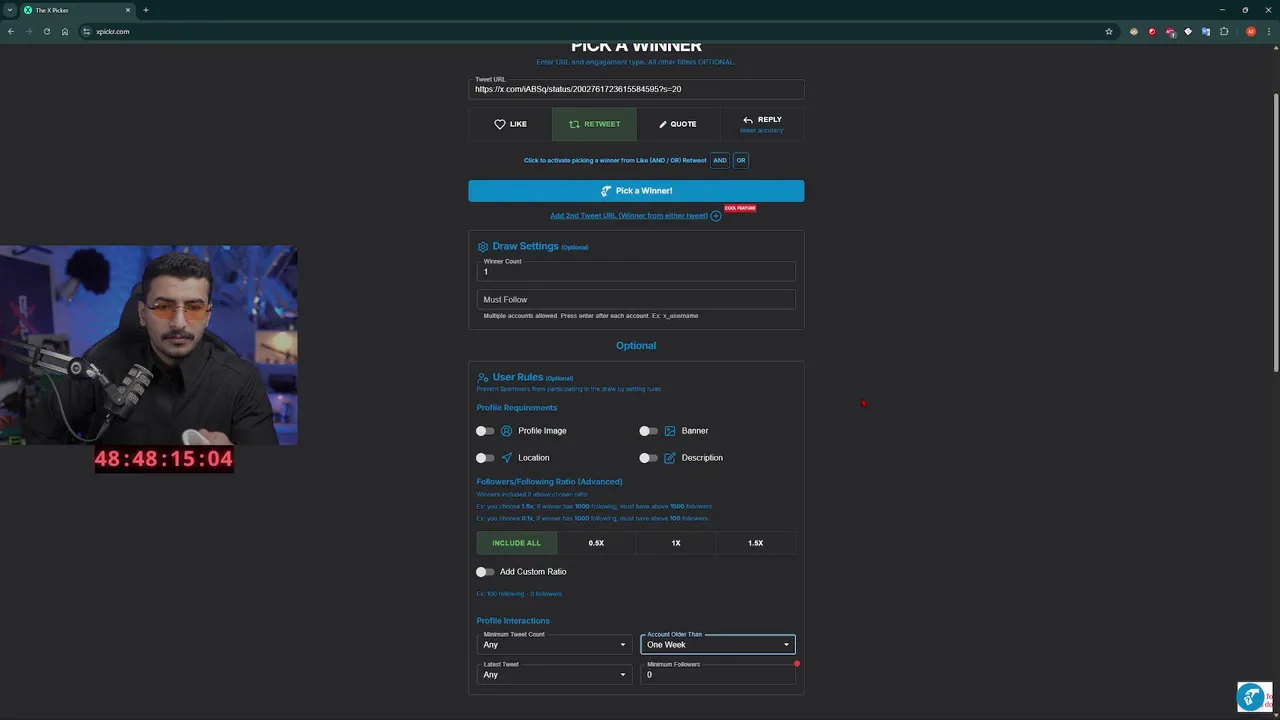The height and width of the screenshot is (720, 1280).
Task: Open the Chrome profile avatar
Action: click(x=1251, y=31)
